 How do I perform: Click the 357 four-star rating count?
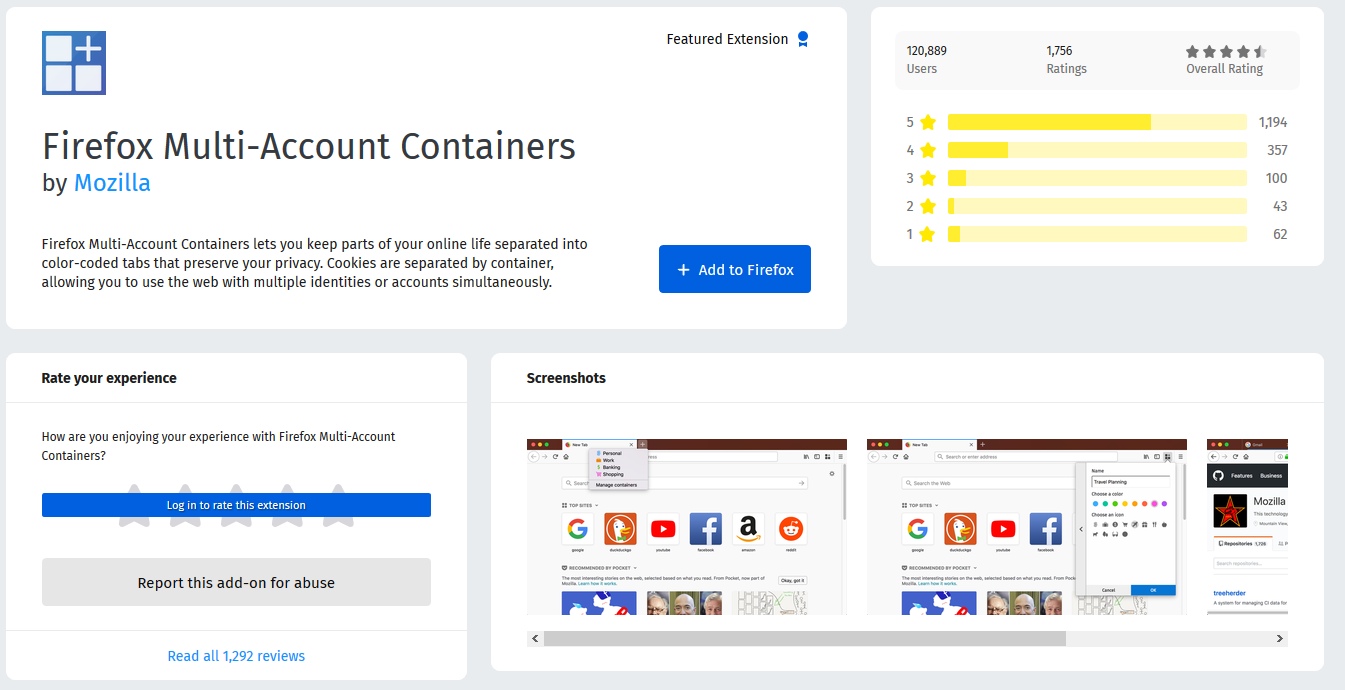coord(1277,150)
